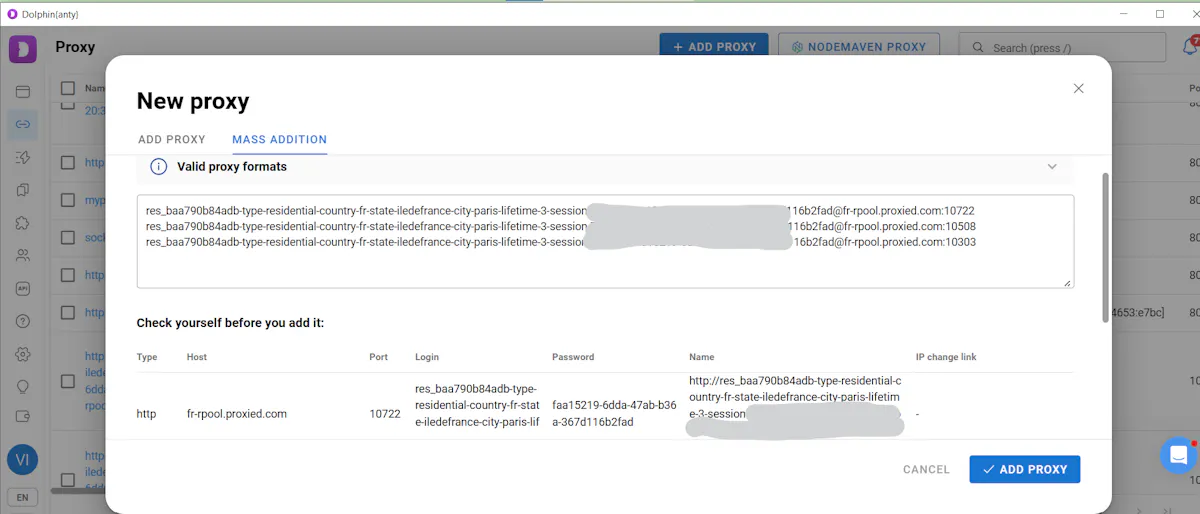Click the + ADD PROXY button in top toolbar
Screen dimensions: 1200x514
[714, 46]
